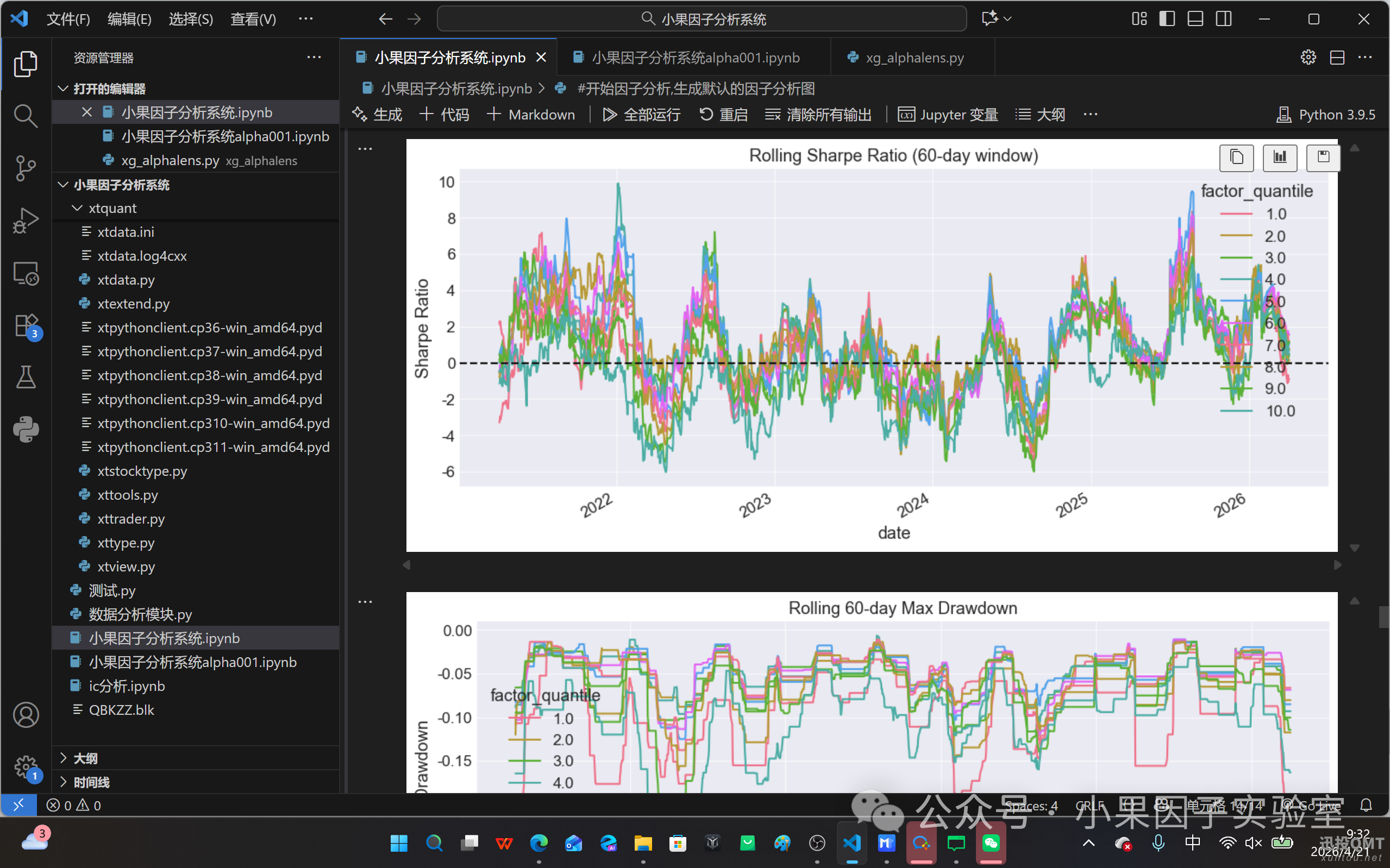Open Python panel in activity bar
The width and height of the screenshot is (1390, 868).
tap(25, 430)
